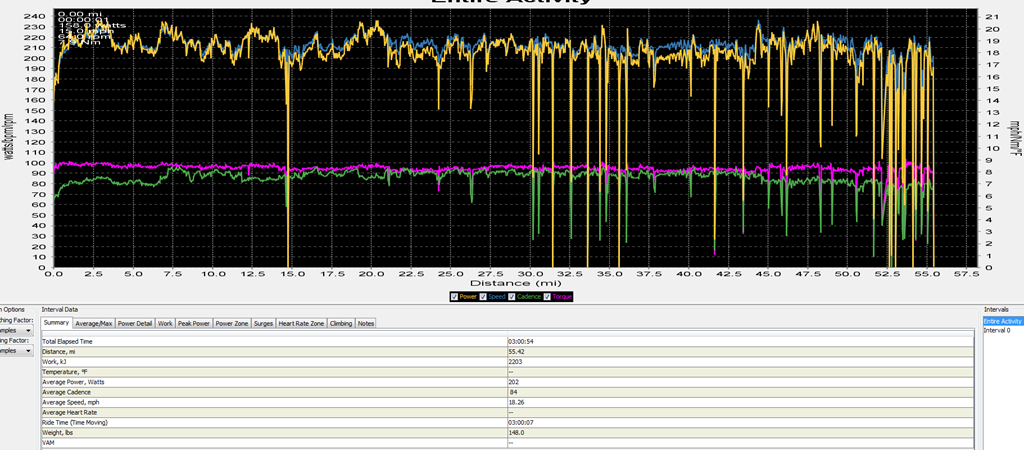The height and width of the screenshot is (450, 1024).
Task: Switch to the Average/Max tab
Action: point(94,323)
